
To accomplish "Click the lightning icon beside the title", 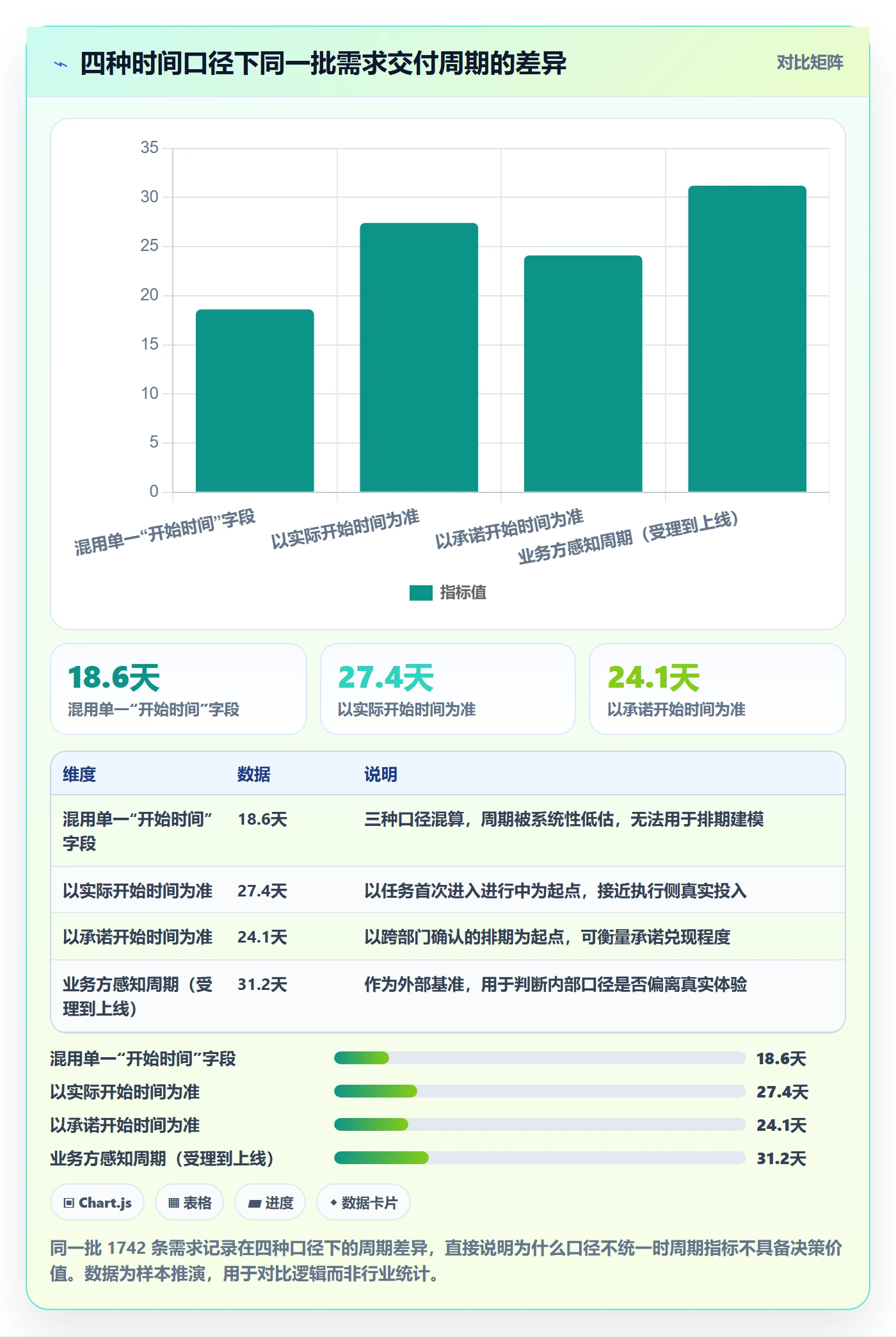I will (61, 64).
